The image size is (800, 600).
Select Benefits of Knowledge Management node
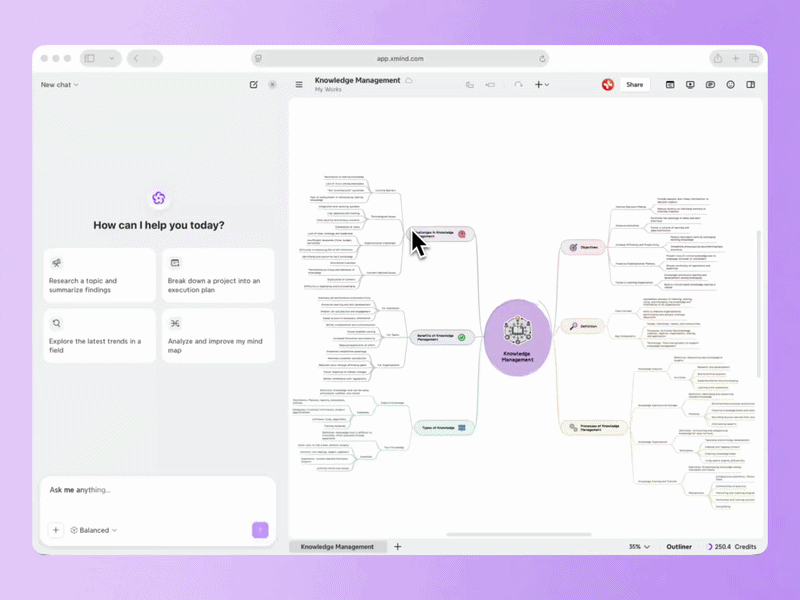(x=442, y=337)
